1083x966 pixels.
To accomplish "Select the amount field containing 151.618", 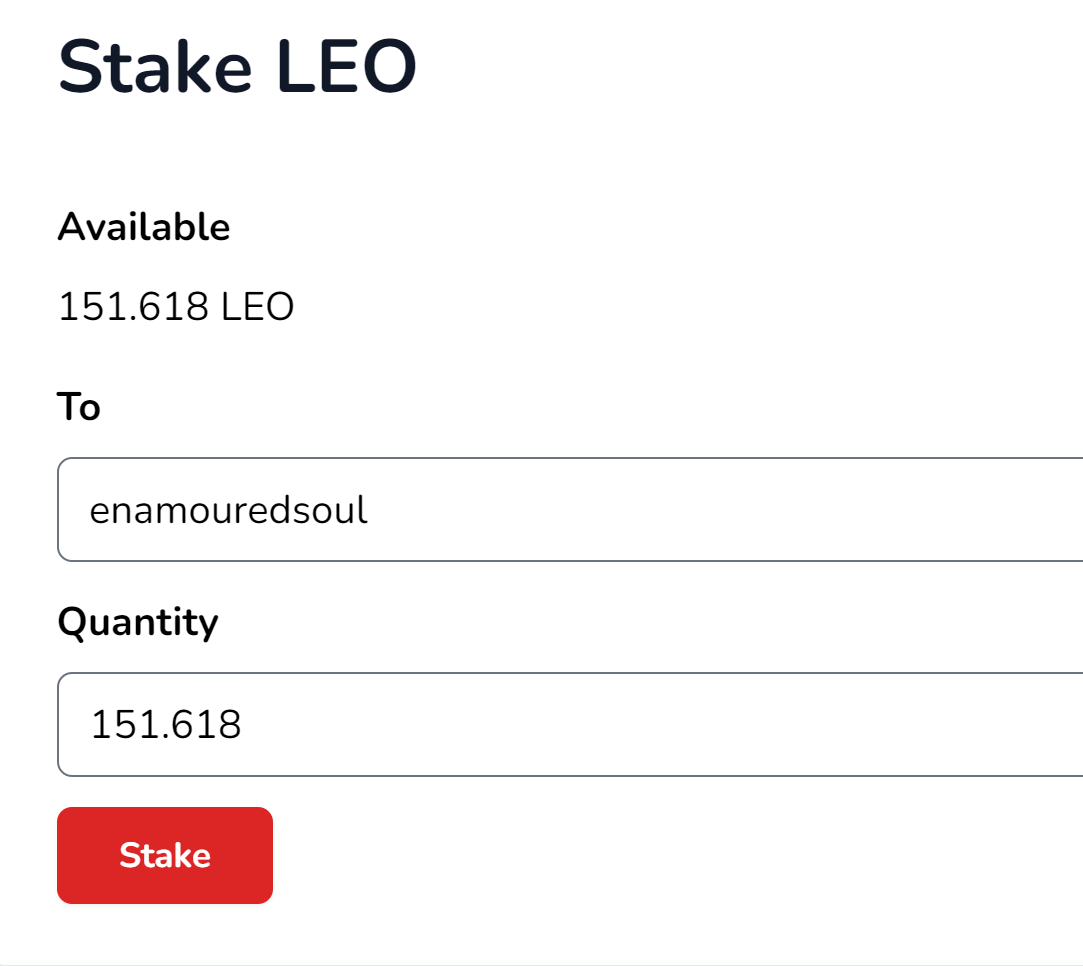I will tap(570, 724).
